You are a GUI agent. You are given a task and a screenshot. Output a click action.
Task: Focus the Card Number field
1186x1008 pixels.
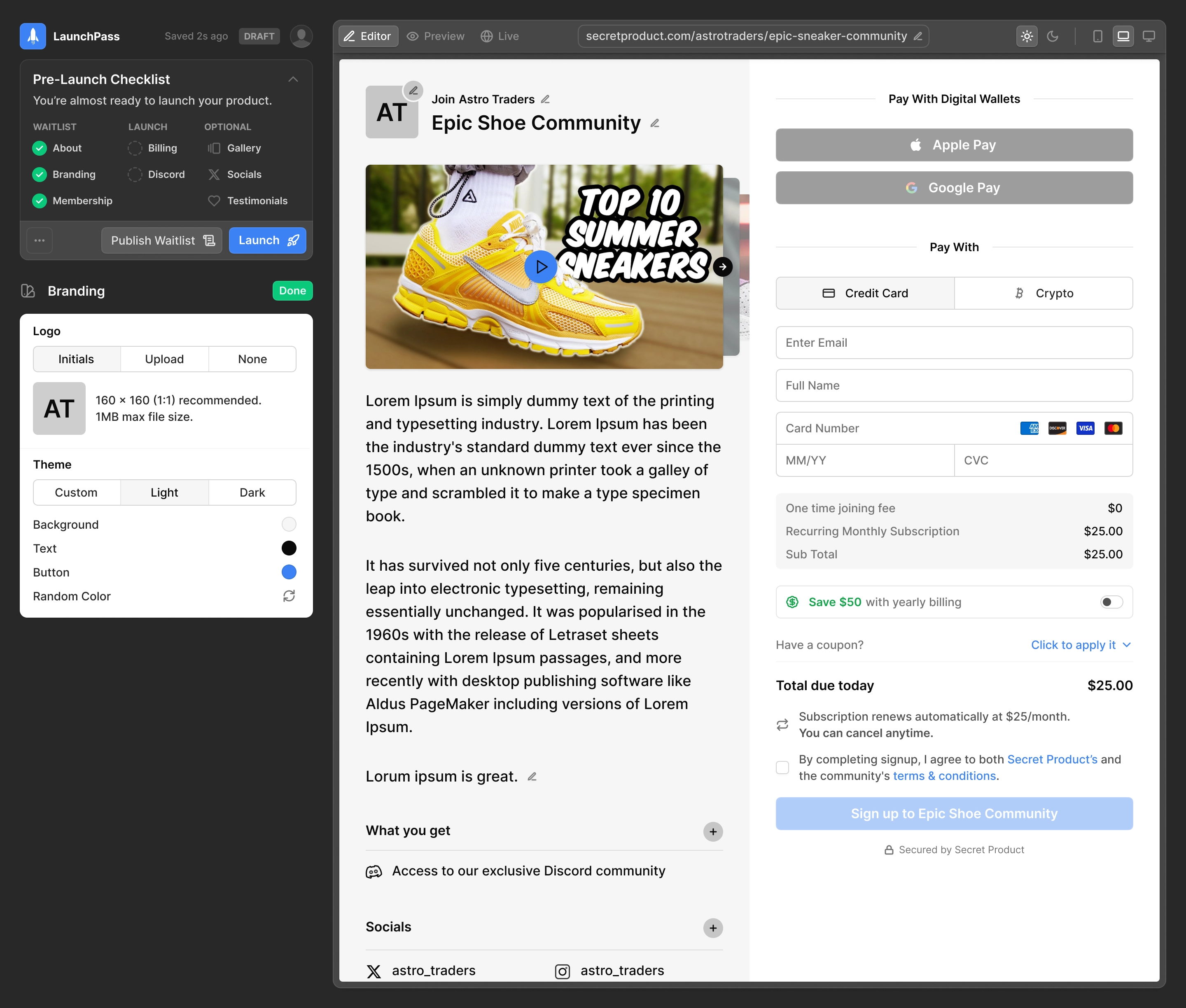point(954,429)
